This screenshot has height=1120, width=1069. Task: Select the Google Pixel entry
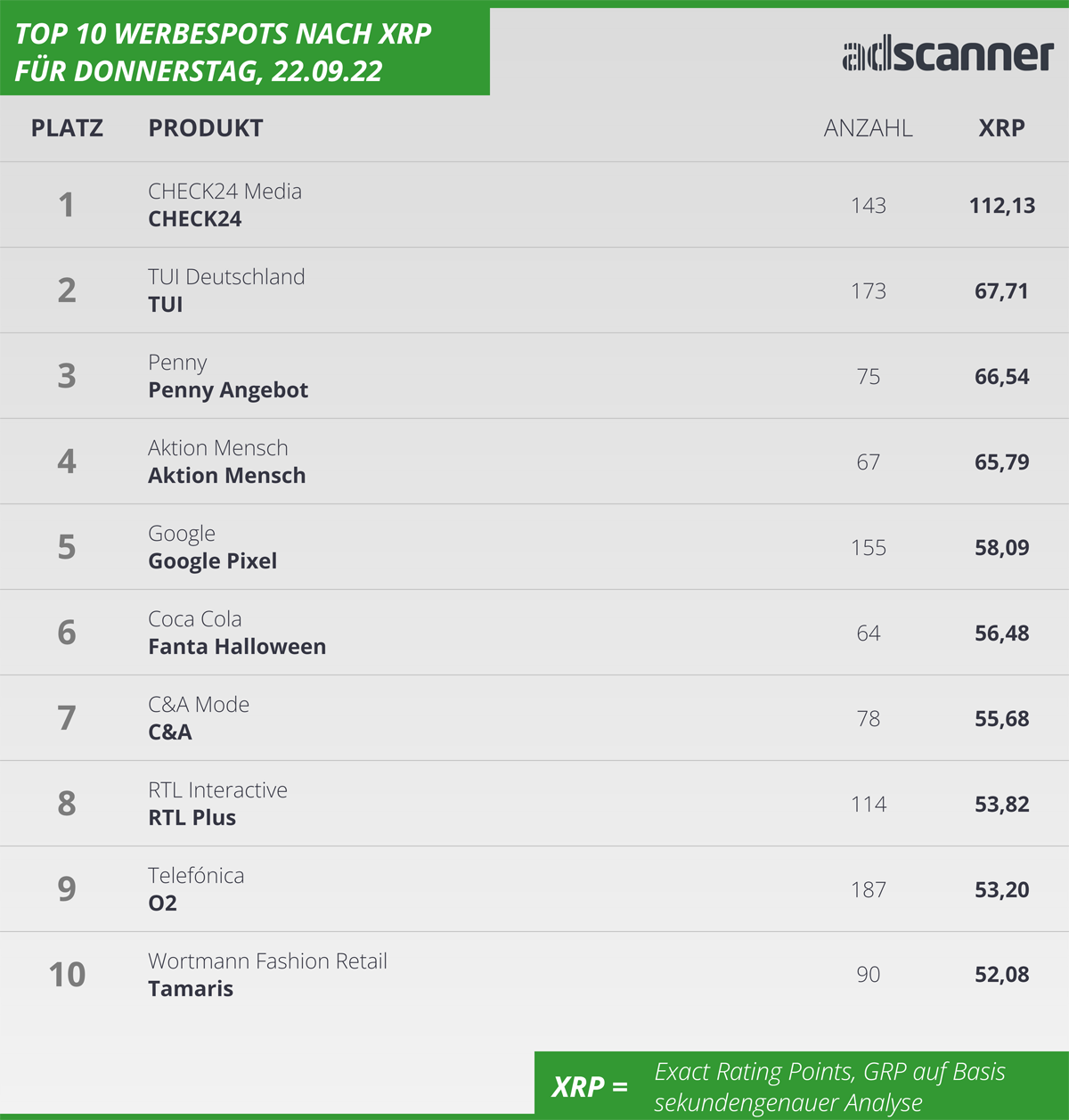213,561
